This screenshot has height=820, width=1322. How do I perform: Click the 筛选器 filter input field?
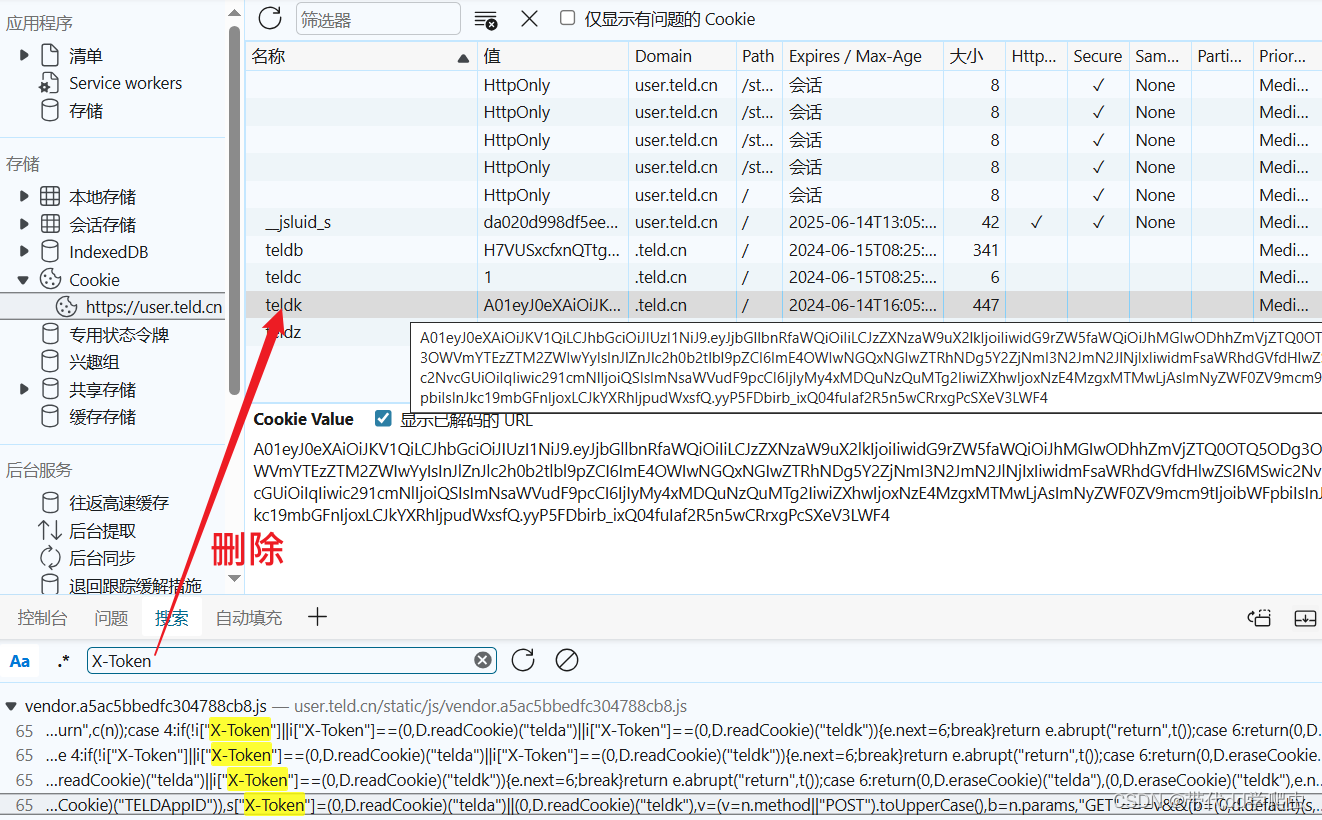(378, 19)
